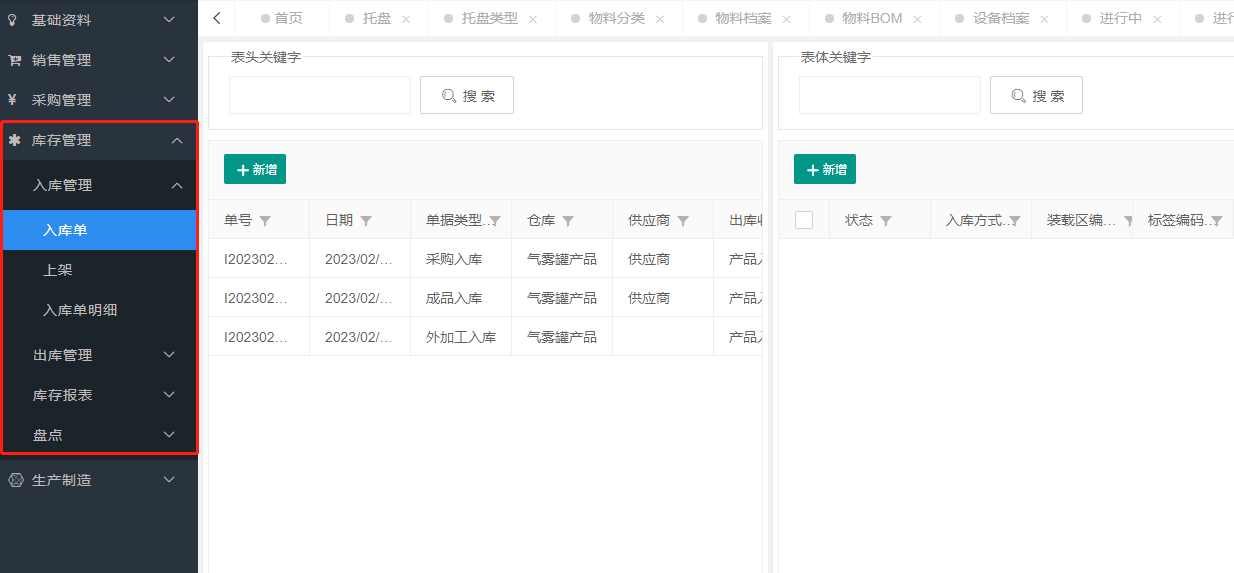
Task: Open the filter for 仓库 column
Action: [x=568, y=221]
